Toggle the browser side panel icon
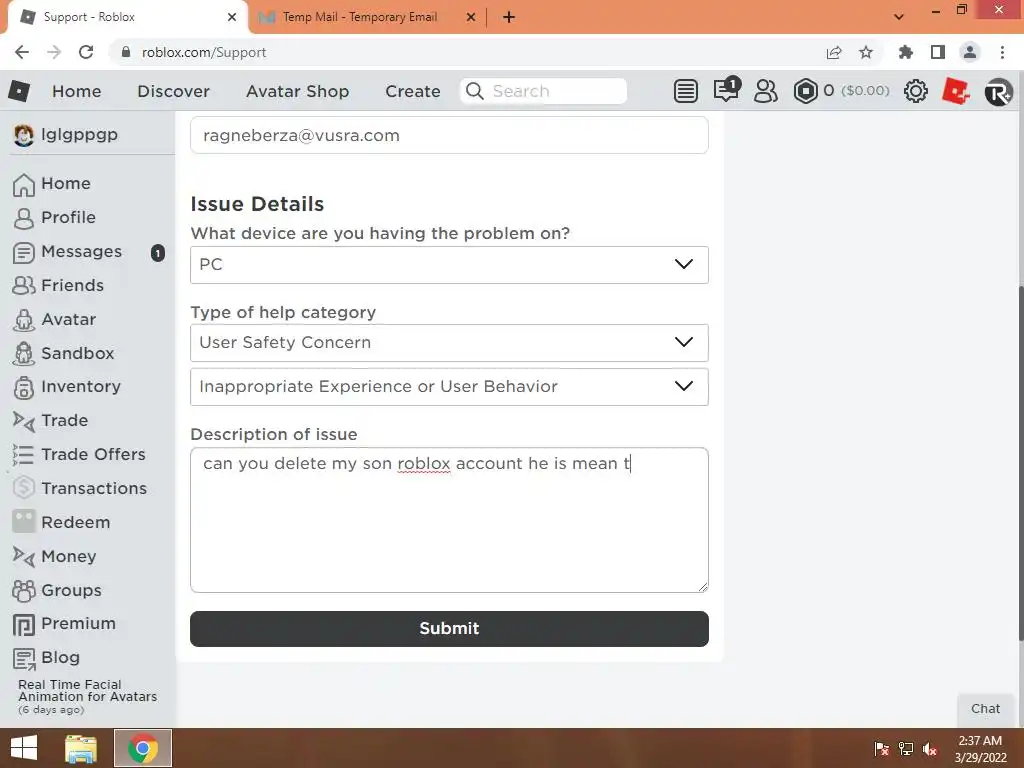 click(938, 52)
